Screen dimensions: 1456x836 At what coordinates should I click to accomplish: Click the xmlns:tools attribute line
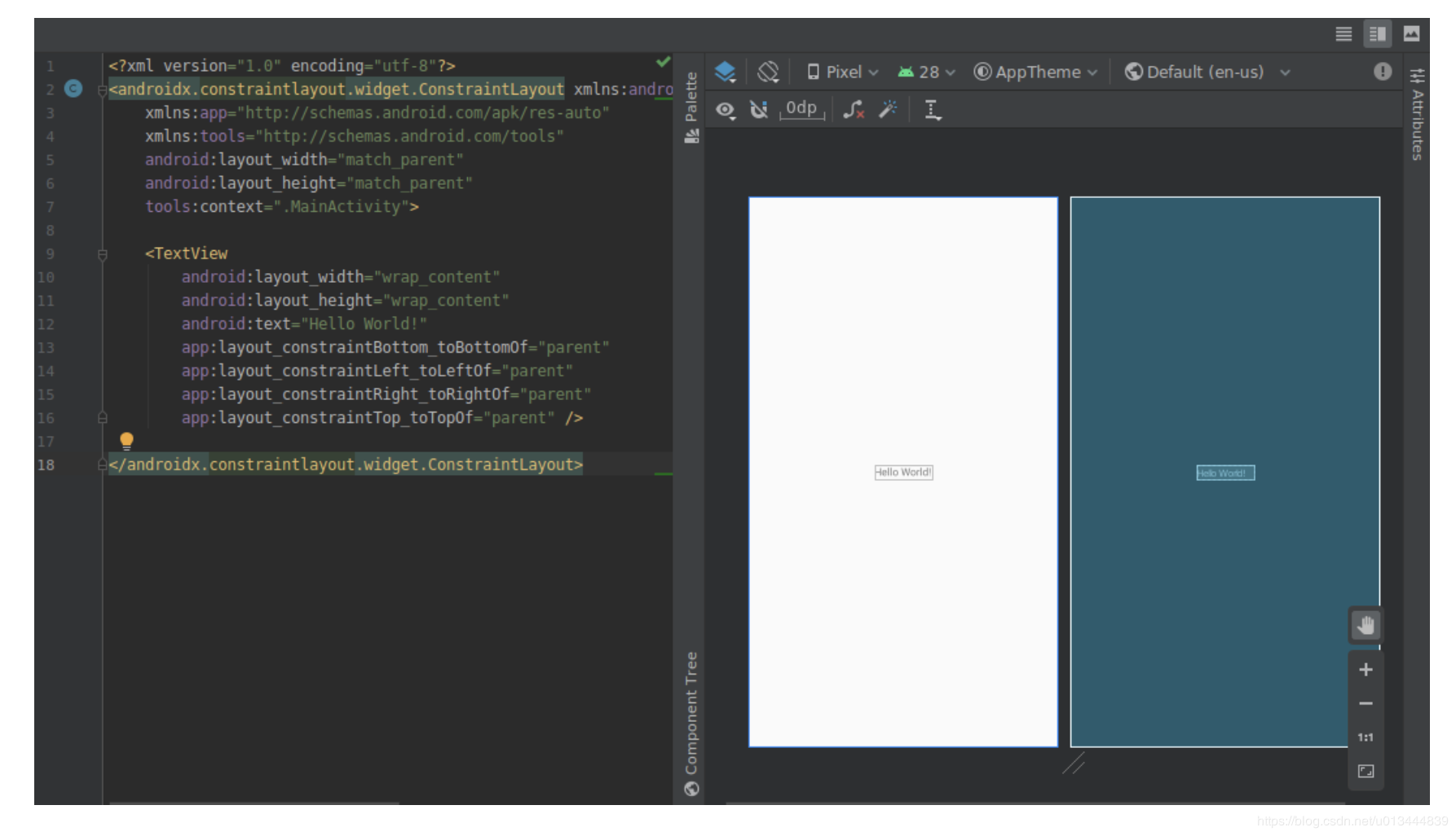pos(355,136)
